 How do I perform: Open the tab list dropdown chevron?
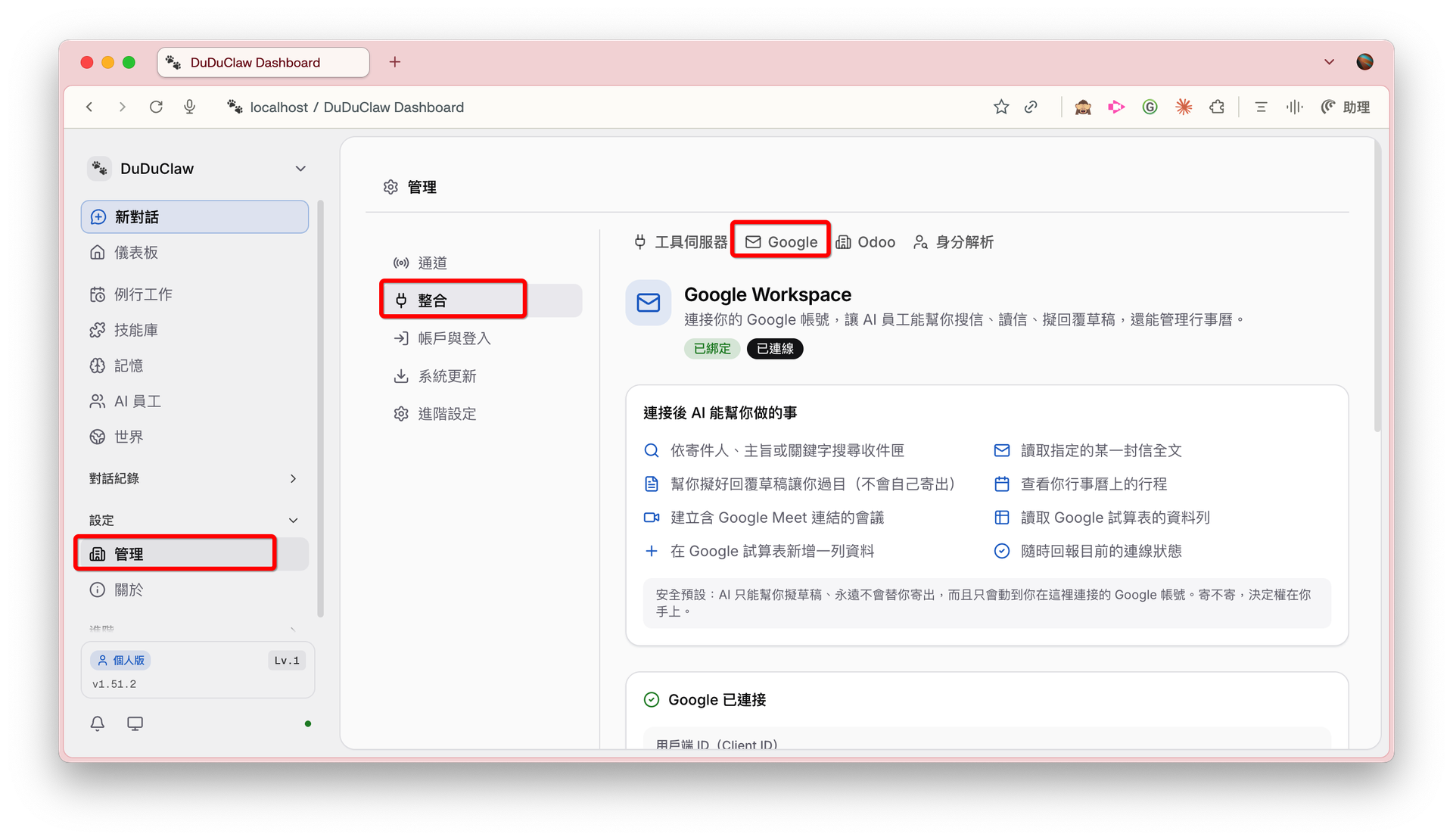[1329, 62]
